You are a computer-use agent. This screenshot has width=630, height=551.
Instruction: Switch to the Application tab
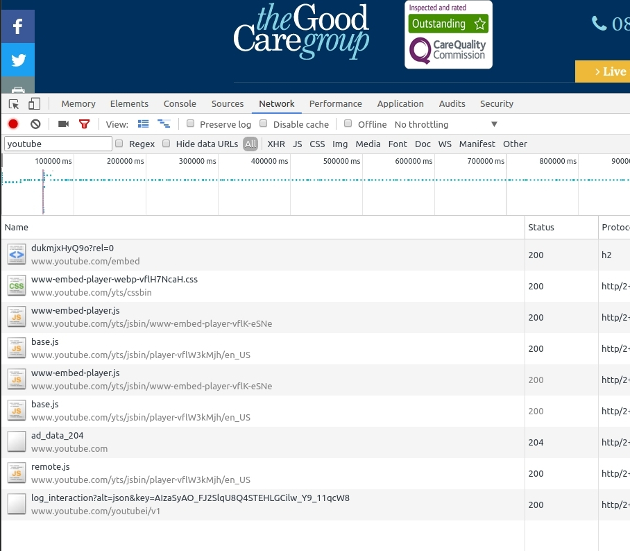(x=400, y=104)
